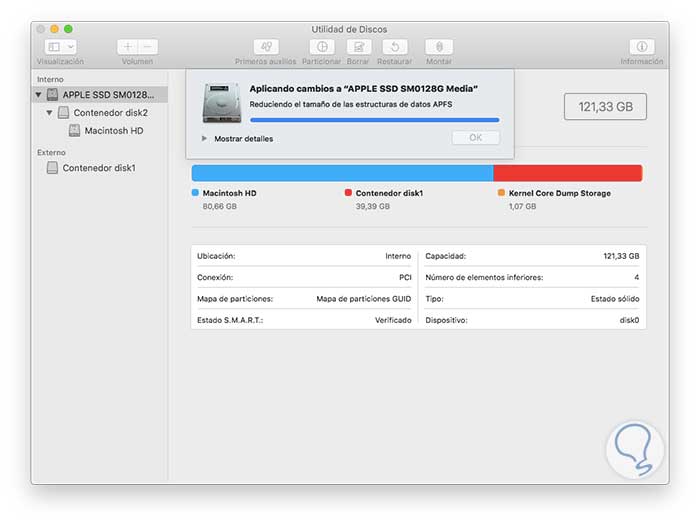Click the Reduciendo el tamaño status text
Image resolution: width=700 pixels, height=525 pixels.
[x=351, y=104]
